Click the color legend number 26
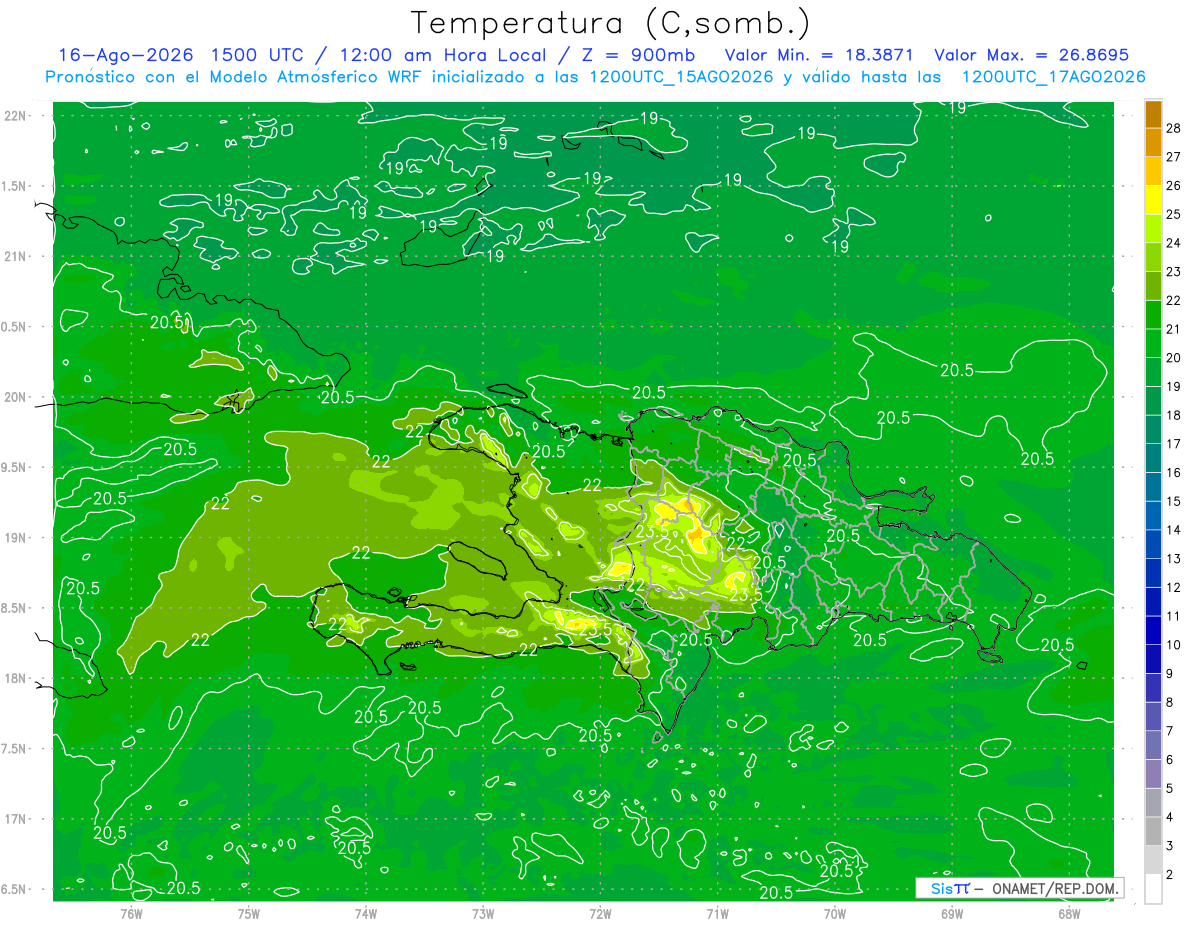This screenshot has width=1200, height=927. [1174, 185]
